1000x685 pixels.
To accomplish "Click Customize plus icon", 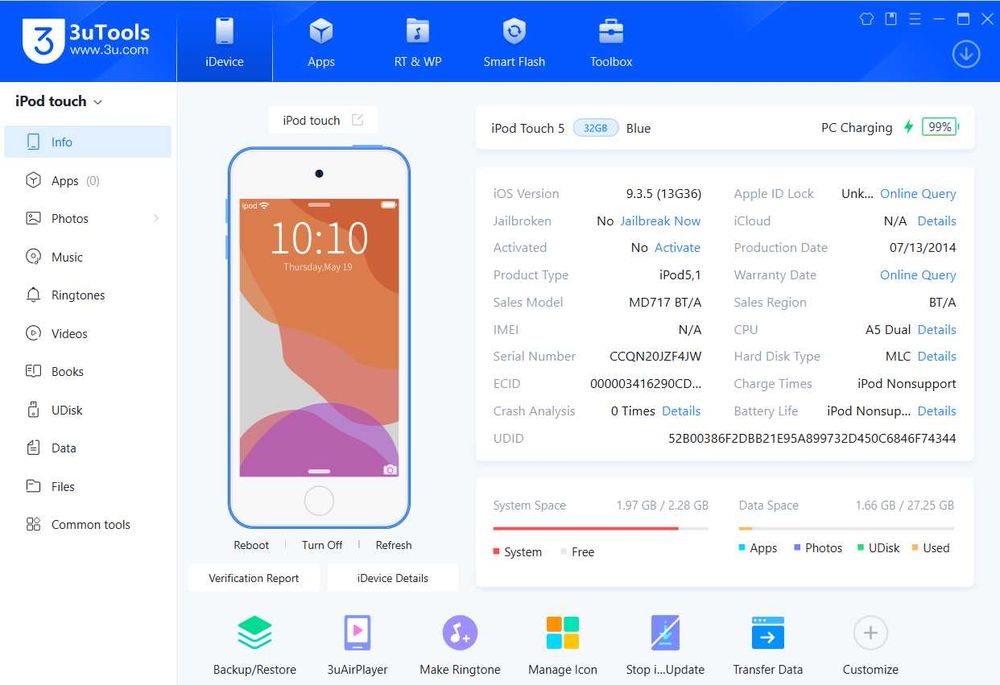I will [x=871, y=633].
